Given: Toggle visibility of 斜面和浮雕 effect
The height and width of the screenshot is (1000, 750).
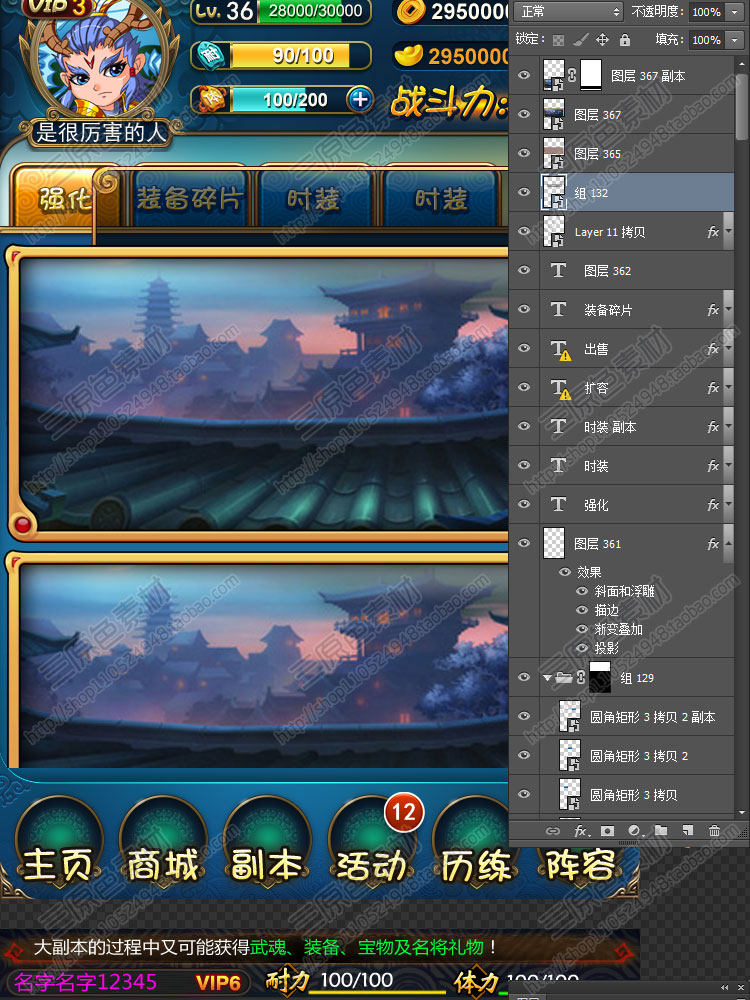Looking at the screenshot, I should (582, 591).
